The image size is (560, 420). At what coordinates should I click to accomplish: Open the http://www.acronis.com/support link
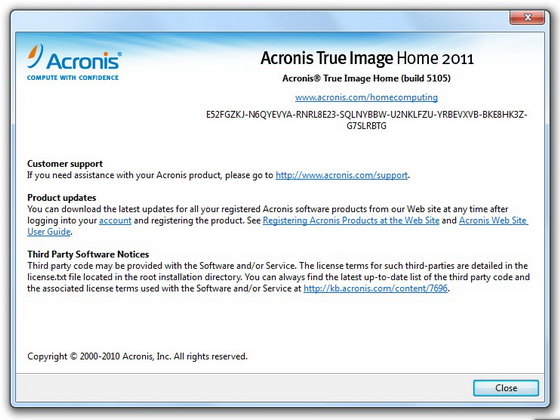[x=341, y=175]
